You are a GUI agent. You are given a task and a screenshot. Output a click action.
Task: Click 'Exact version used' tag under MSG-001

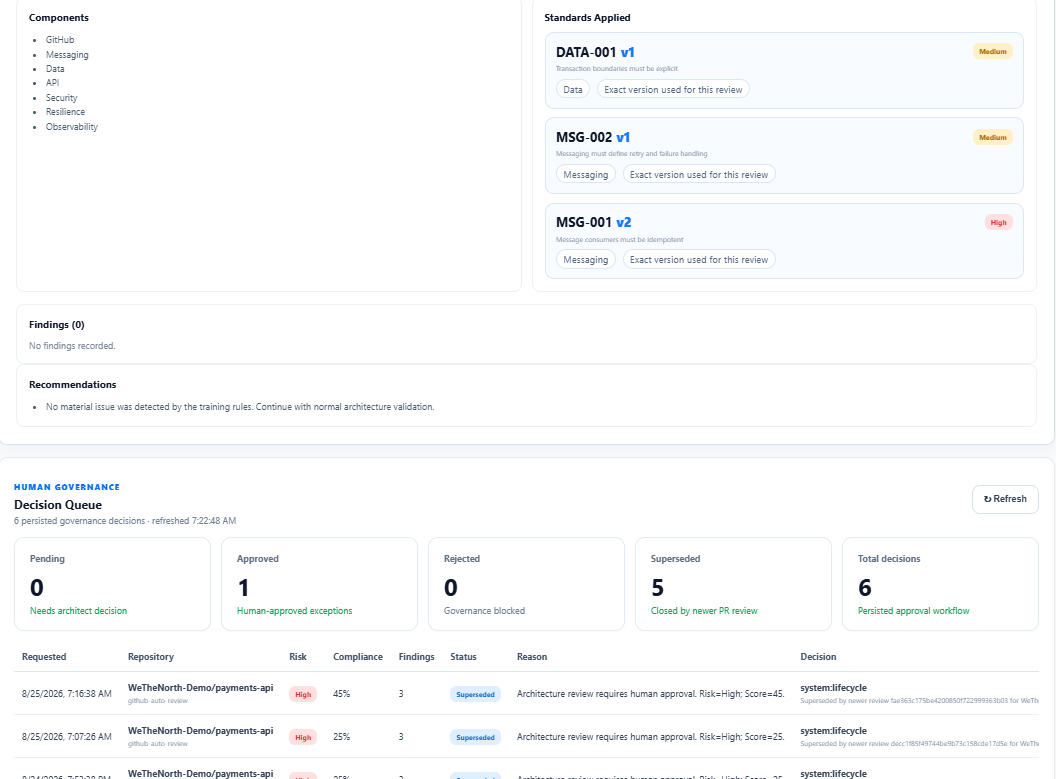pyautogui.click(x=698, y=259)
